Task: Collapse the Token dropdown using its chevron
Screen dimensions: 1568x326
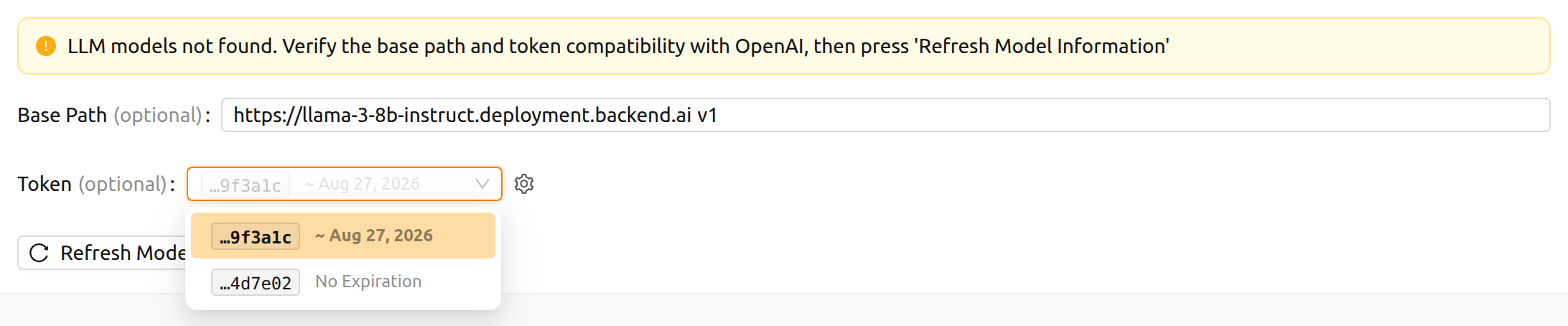Action: click(x=482, y=184)
